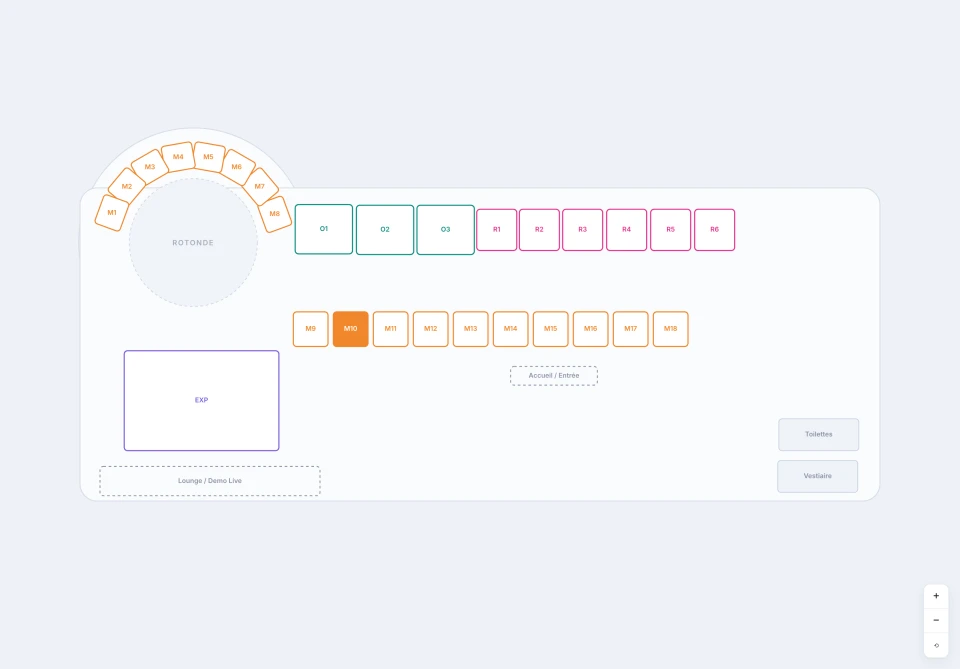Choose booth M15
This screenshot has height=669, width=960.
point(550,329)
